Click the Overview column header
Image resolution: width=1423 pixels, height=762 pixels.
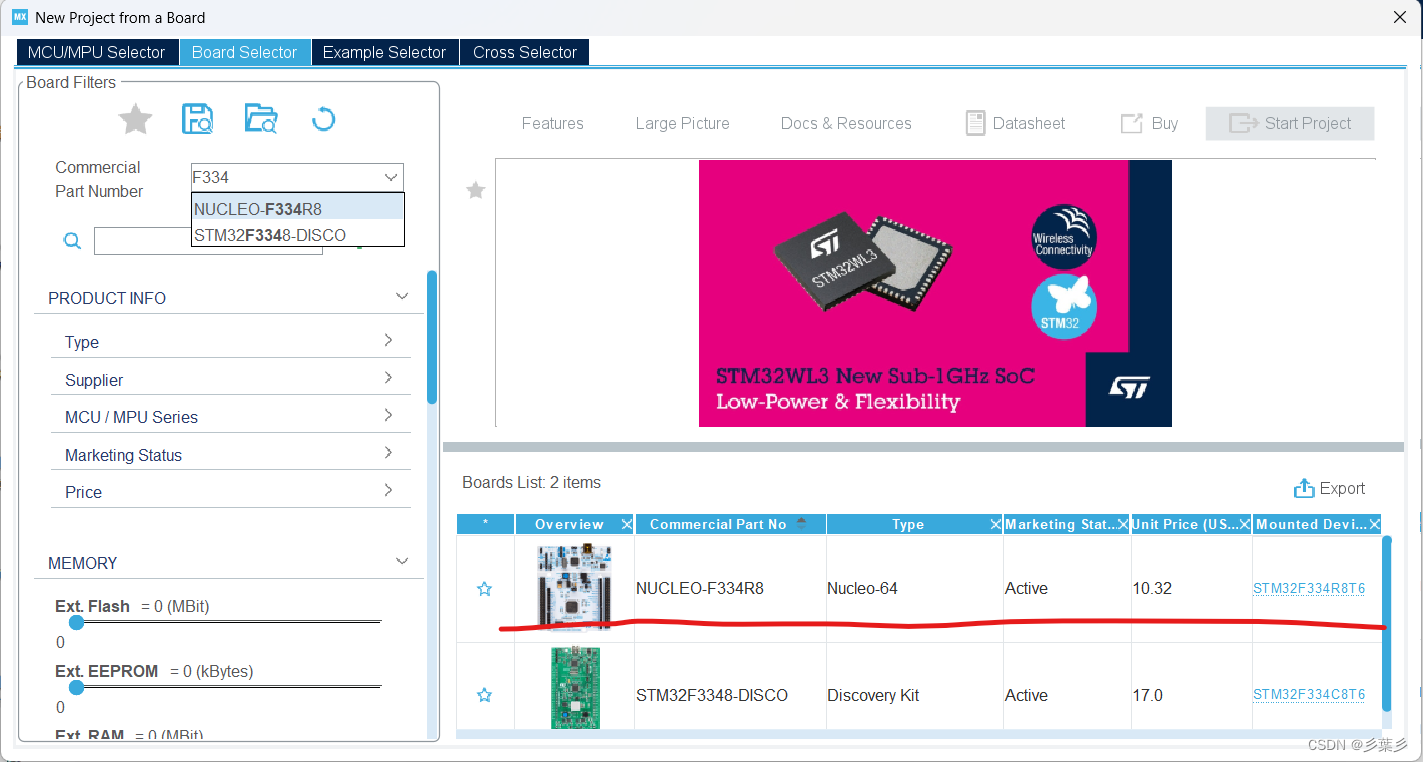pyautogui.click(x=568, y=524)
